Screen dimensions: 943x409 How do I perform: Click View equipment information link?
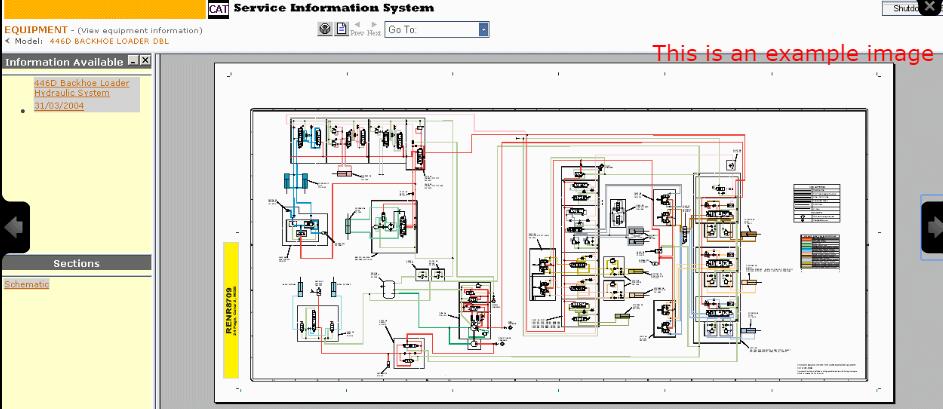point(140,31)
